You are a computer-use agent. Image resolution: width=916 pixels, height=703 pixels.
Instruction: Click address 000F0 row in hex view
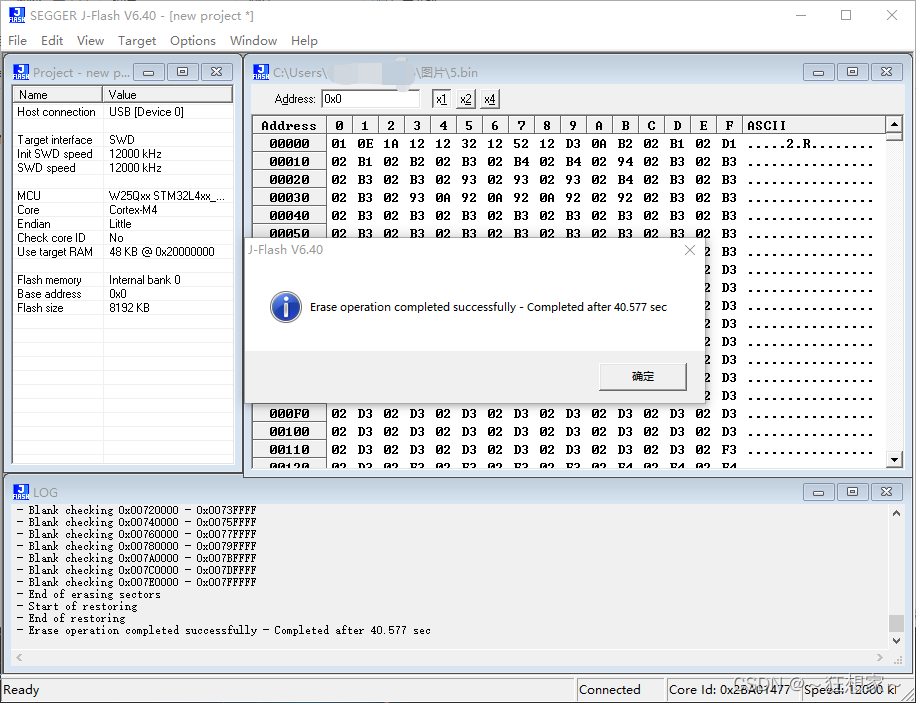(x=569, y=414)
